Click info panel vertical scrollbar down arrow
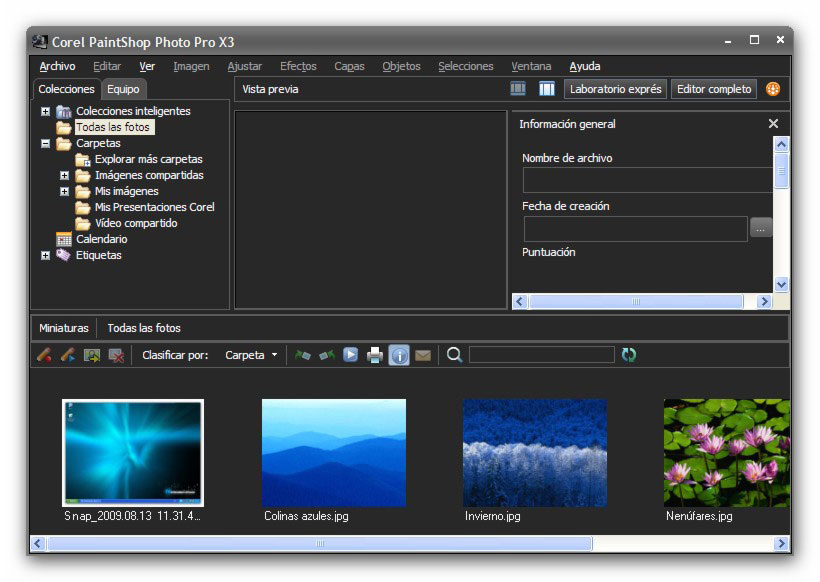 [x=781, y=284]
